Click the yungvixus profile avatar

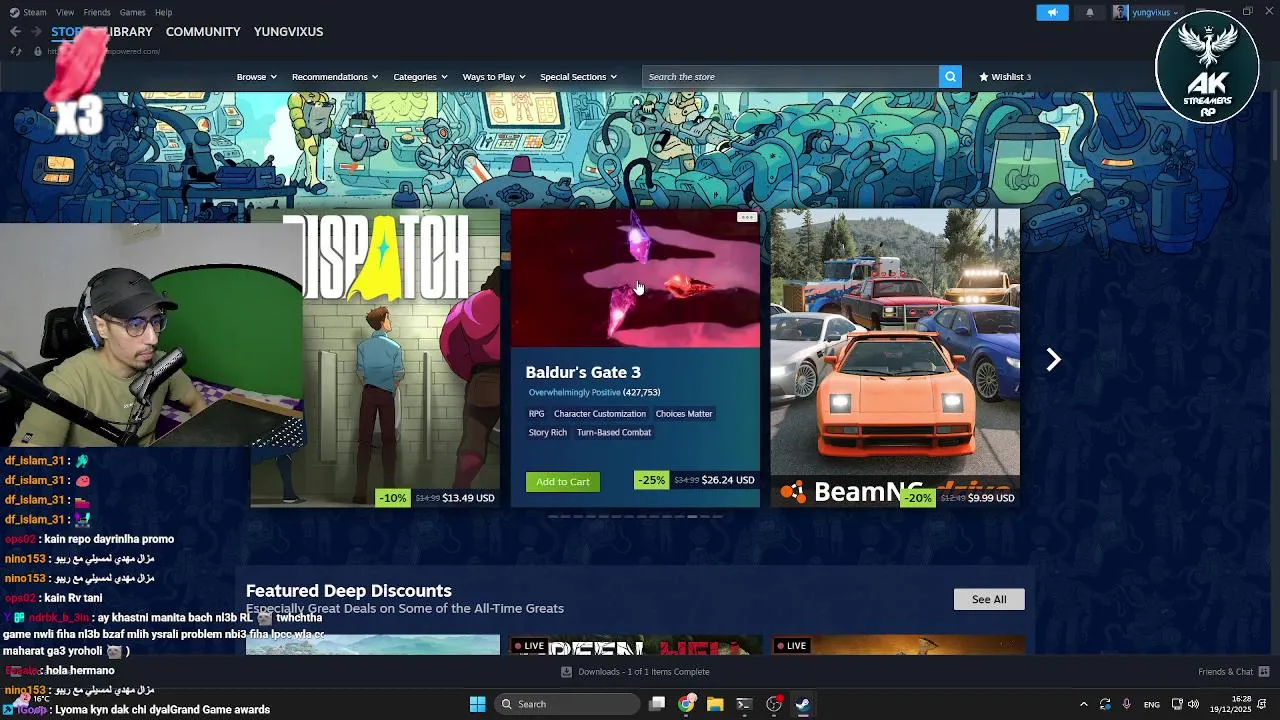pyautogui.click(x=1120, y=12)
